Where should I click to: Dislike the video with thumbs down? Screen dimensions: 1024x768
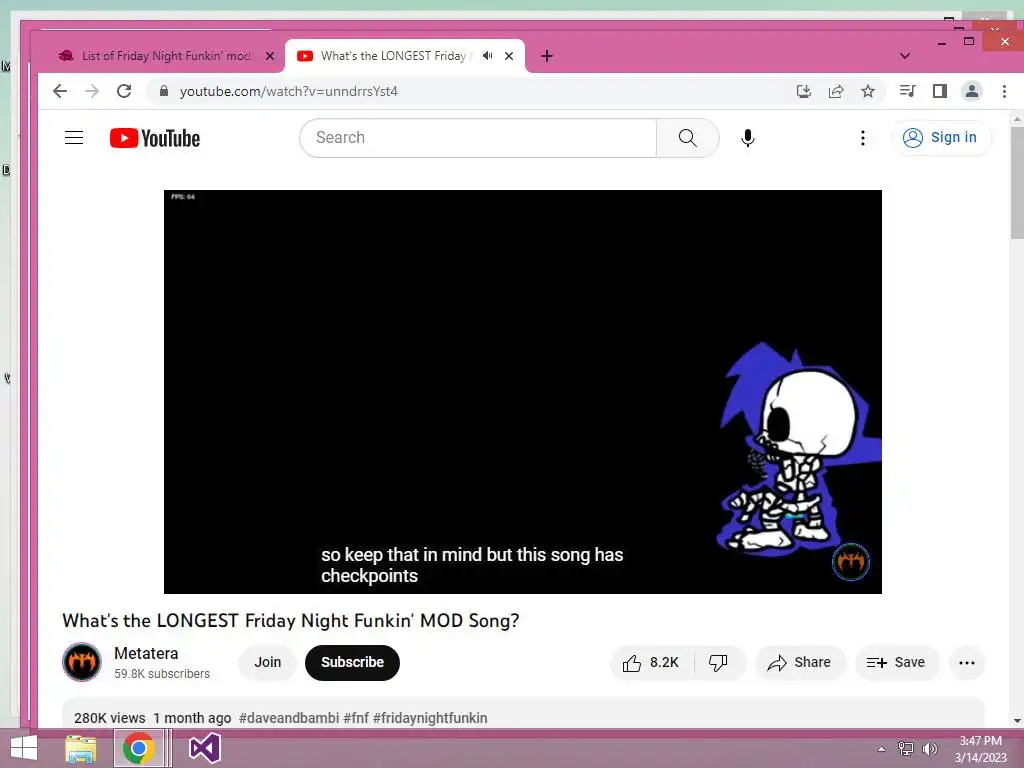pyautogui.click(x=718, y=663)
